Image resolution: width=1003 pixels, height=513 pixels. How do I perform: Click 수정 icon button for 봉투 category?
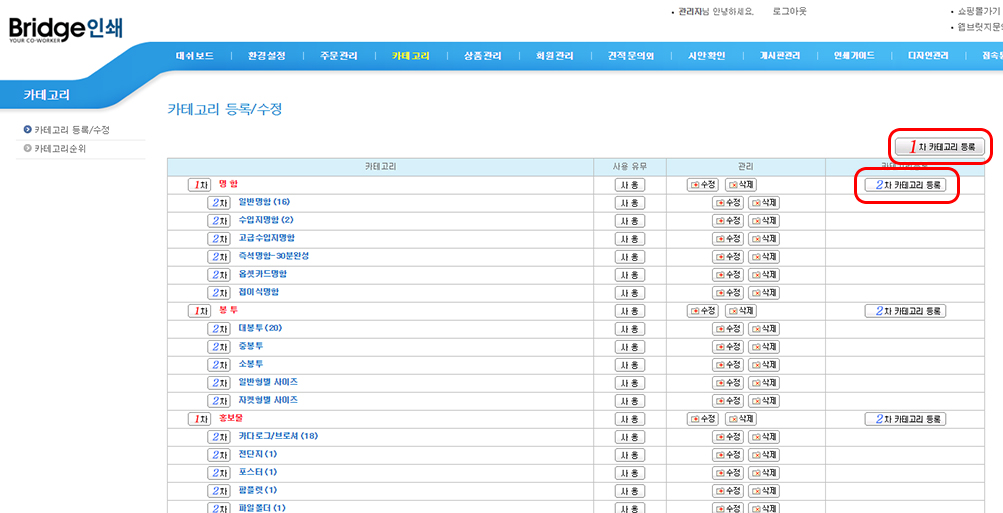tap(703, 311)
